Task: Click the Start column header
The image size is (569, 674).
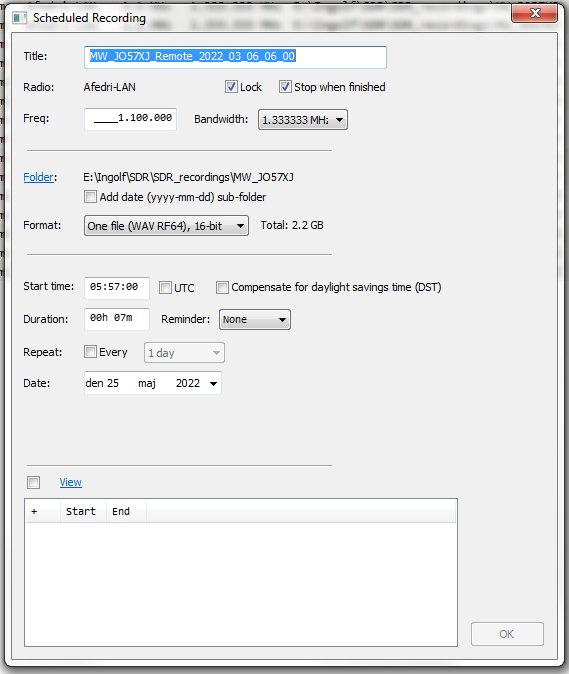Action: point(83,511)
